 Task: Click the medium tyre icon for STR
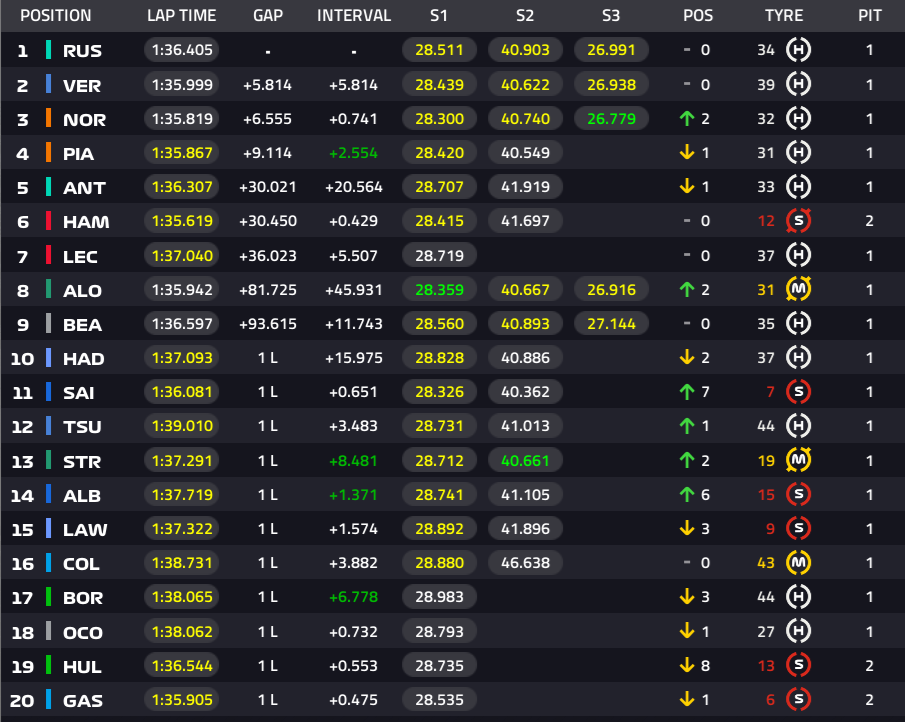click(798, 460)
